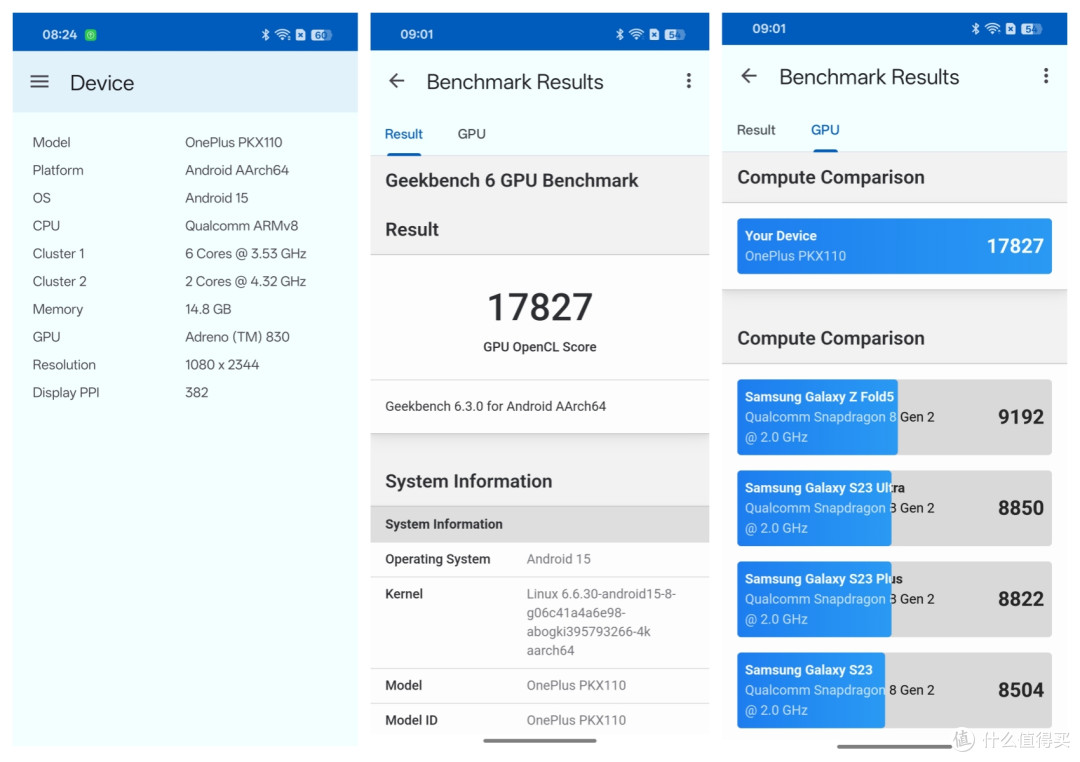Tap the 17827 GPU OpenCL score
The width and height of the screenshot is (1080, 762).
540,307
